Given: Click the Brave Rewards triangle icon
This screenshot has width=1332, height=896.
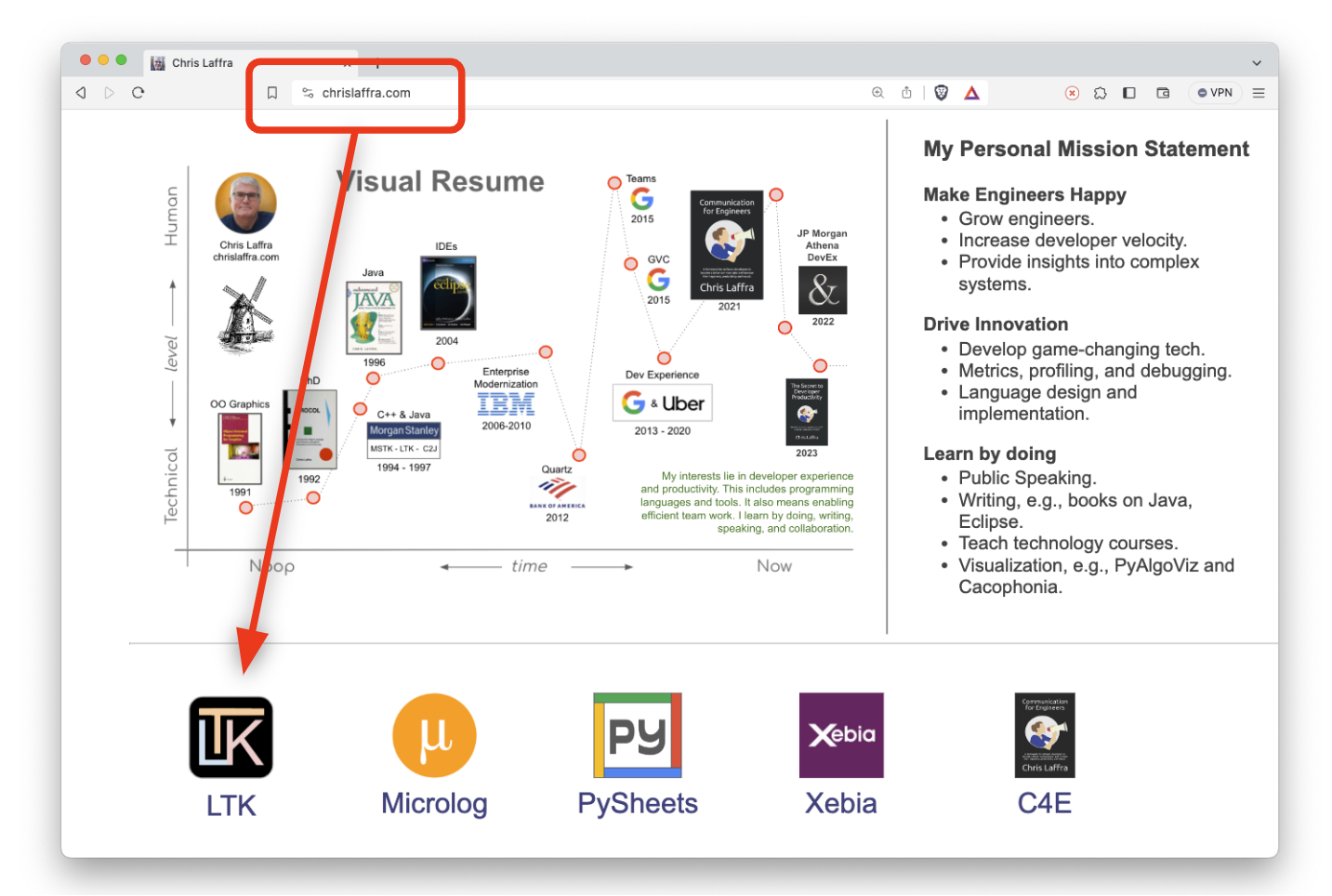Looking at the screenshot, I should pos(971,93).
